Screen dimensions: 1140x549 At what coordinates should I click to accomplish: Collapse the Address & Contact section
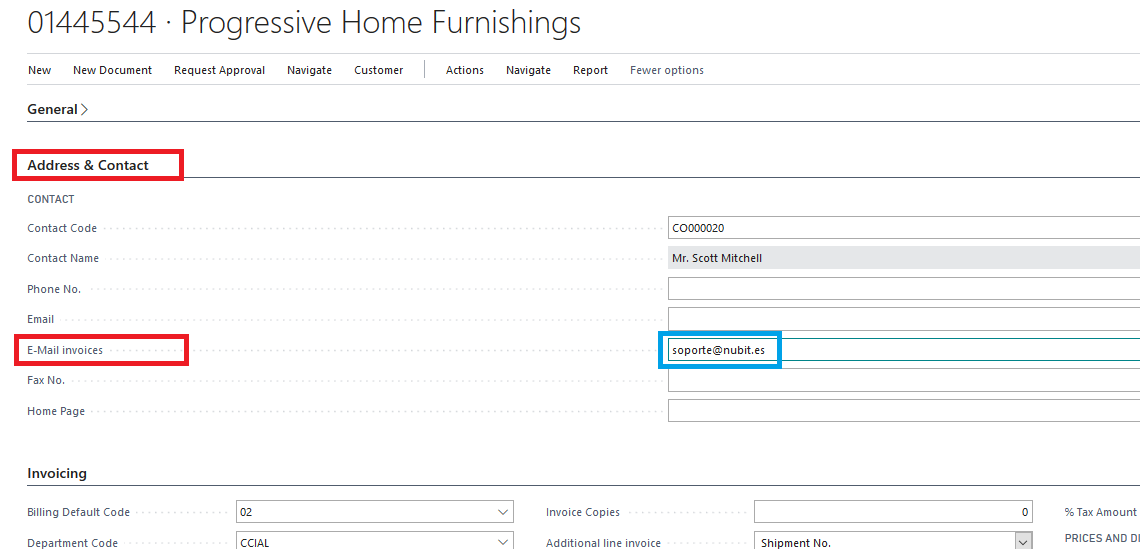tap(88, 165)
